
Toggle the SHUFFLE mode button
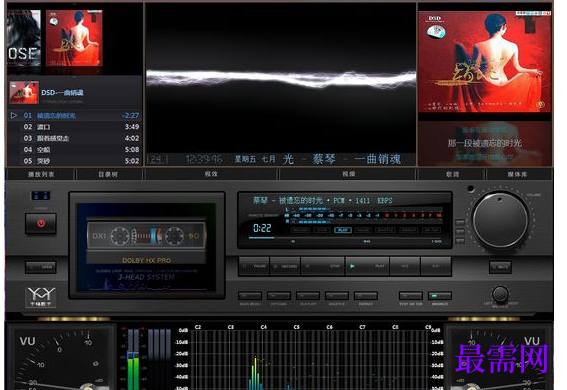(337, 296)
